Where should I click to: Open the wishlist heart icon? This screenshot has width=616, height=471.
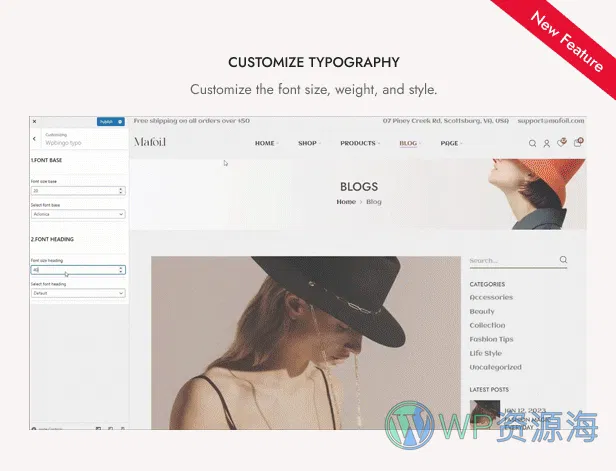coord(562,143)
